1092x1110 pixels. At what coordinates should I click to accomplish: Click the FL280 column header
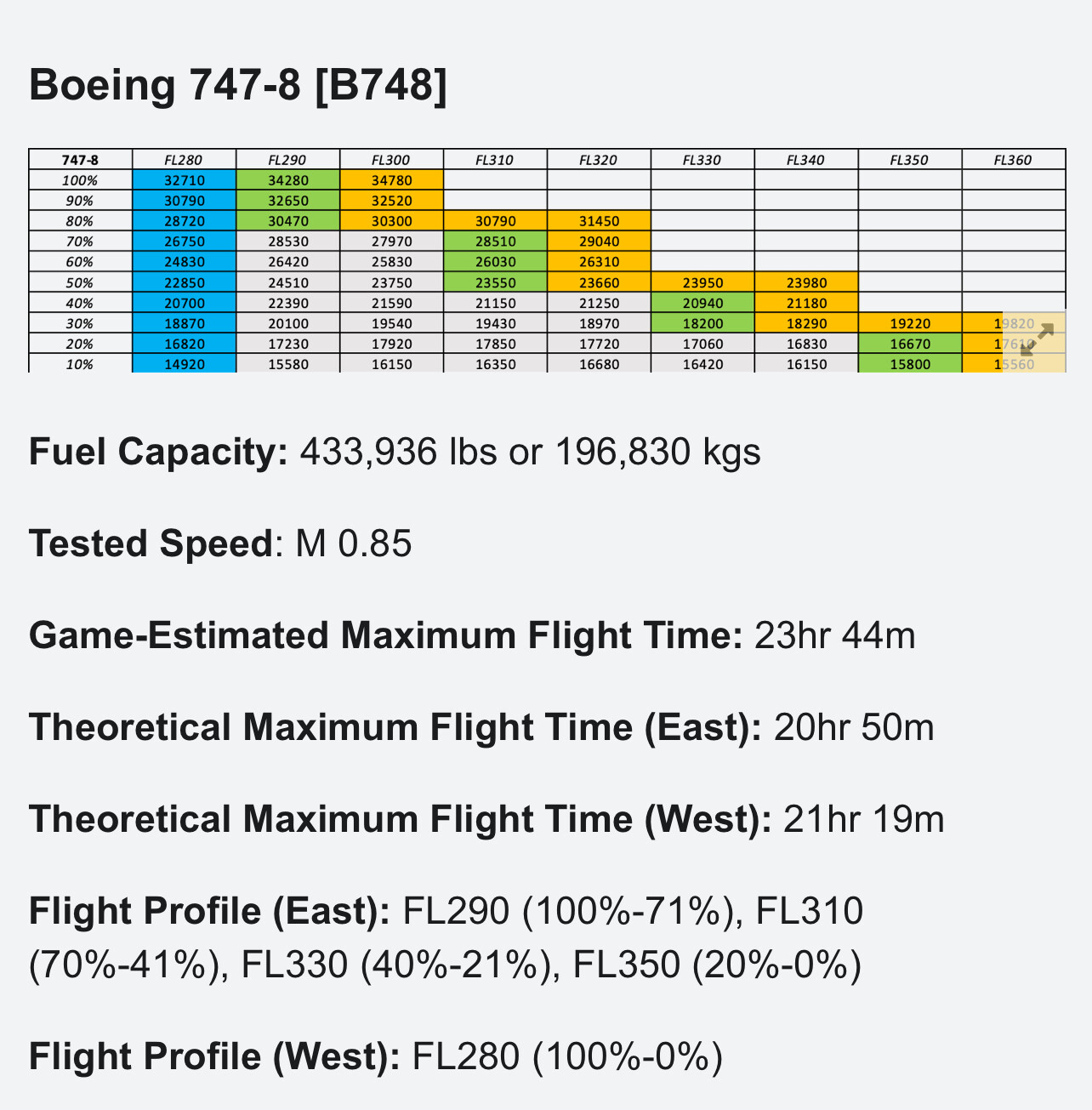[x=184, y=160]
